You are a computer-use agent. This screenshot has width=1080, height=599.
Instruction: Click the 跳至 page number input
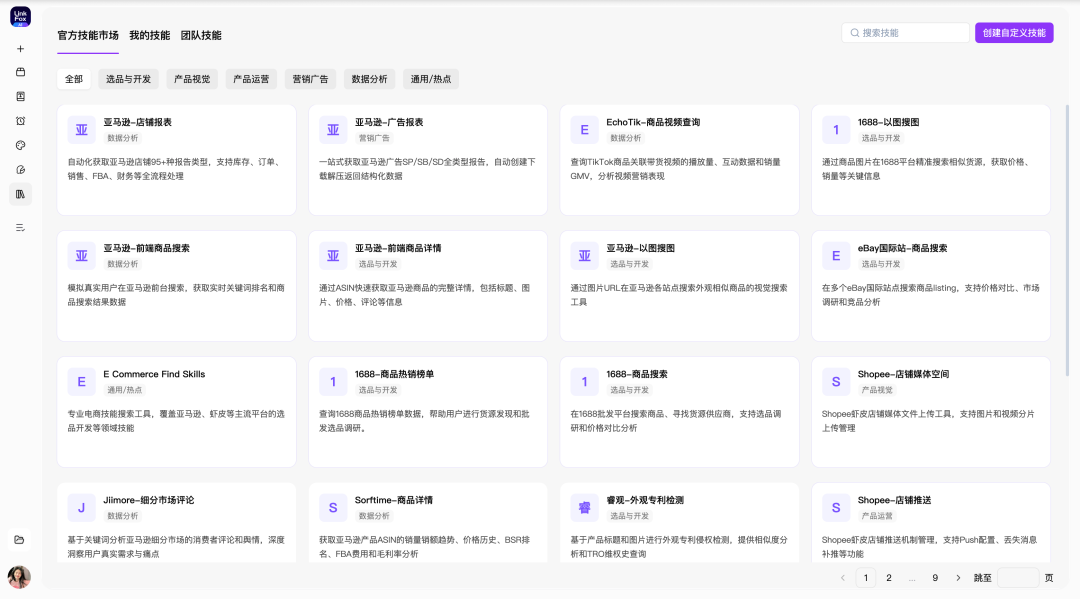pos(1018,578)
